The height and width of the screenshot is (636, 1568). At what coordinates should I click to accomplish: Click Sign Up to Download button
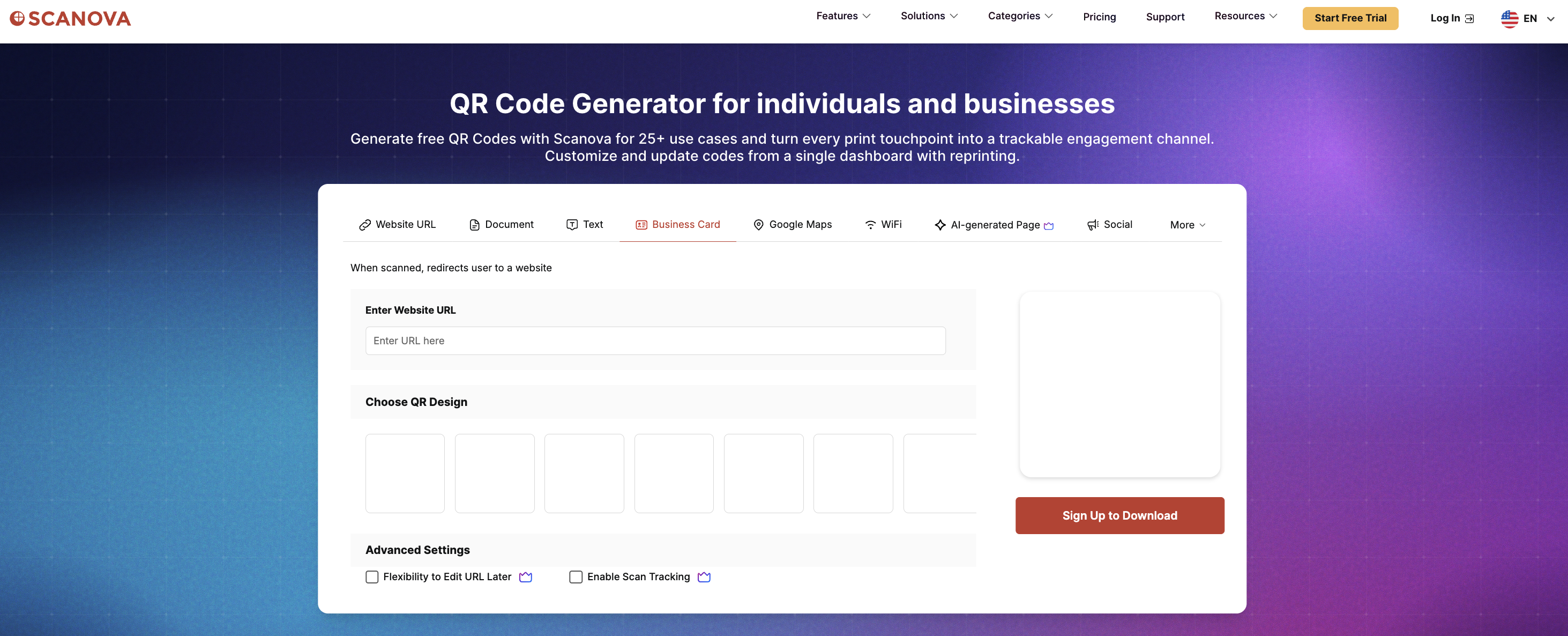tap(1119, 515)
